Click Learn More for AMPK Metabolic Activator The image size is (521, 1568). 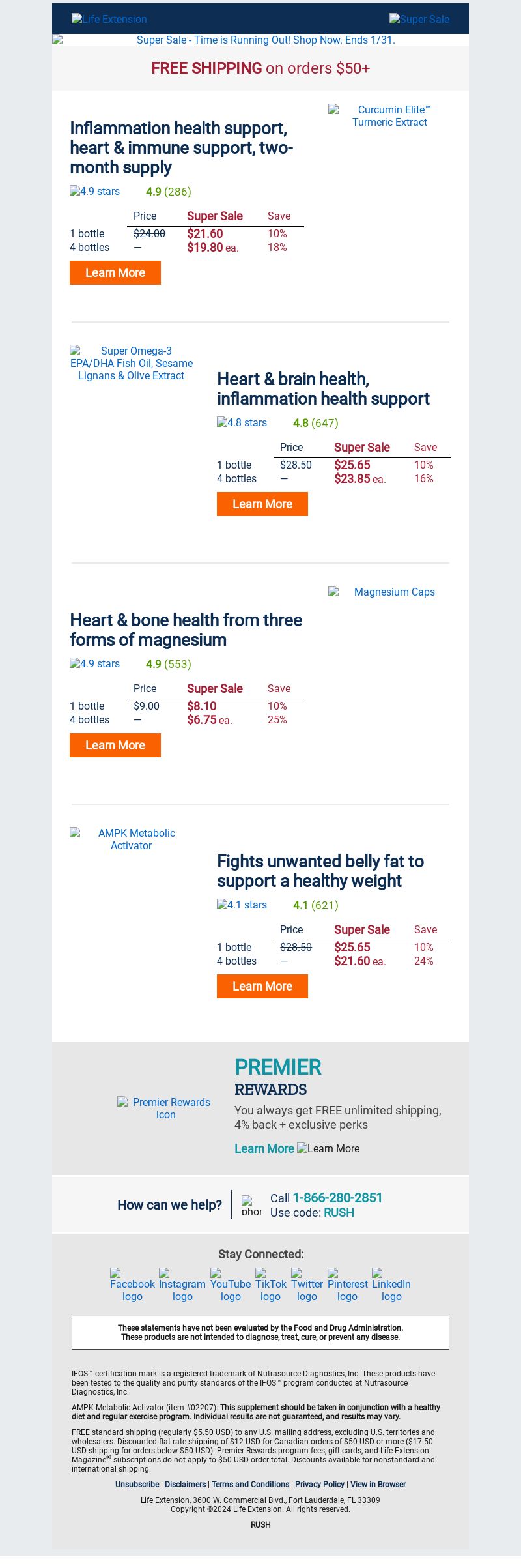(x=262, y=986)
